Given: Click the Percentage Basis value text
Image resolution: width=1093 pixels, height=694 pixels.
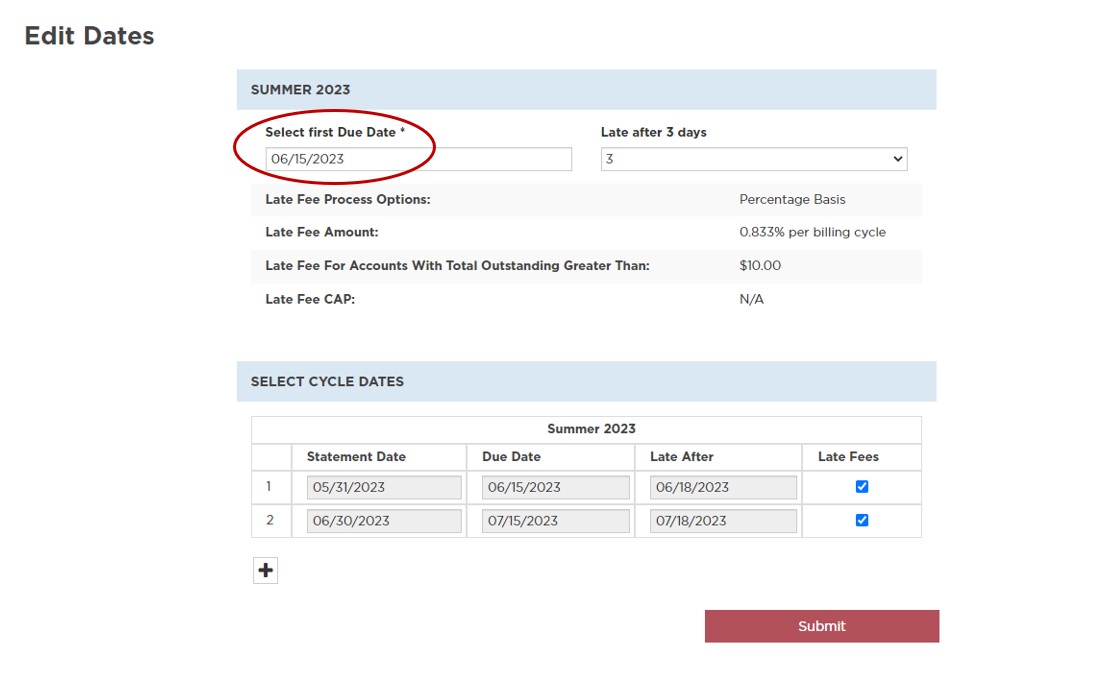Looking at the screenshot, I should (x=792, y=200).
